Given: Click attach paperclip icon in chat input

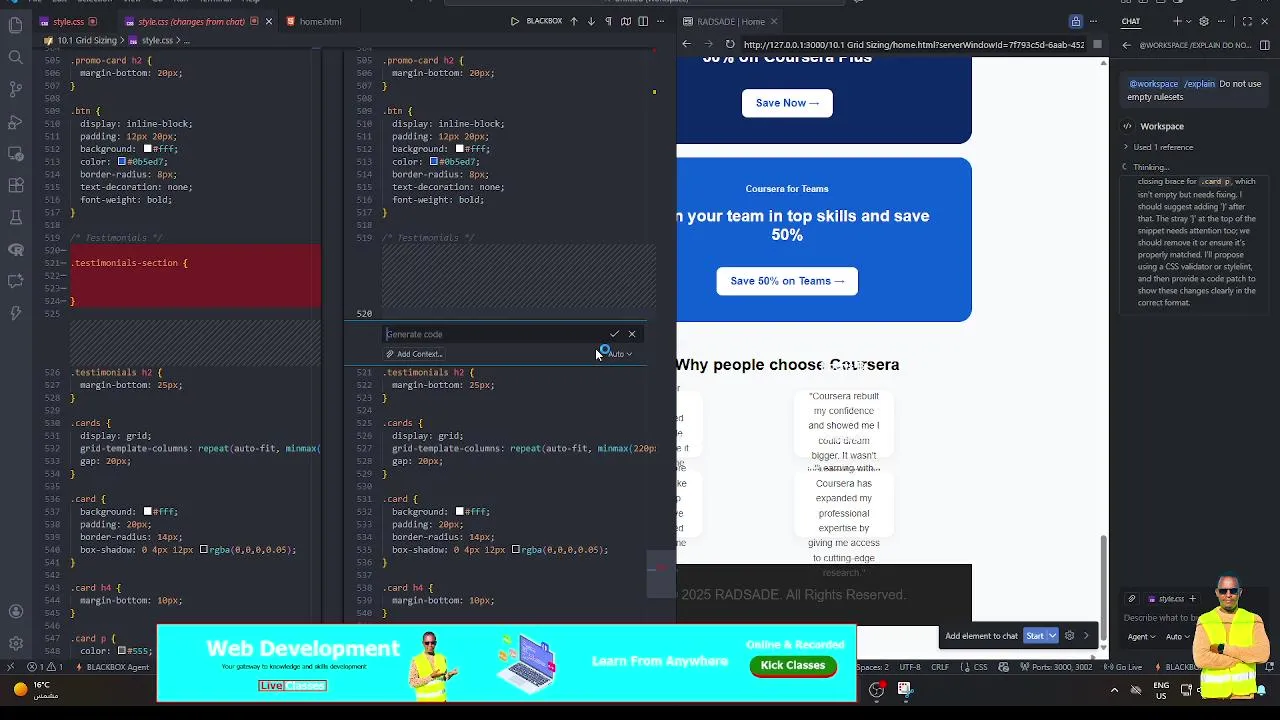Looking at the screenshot, I should click(1131, 599).
